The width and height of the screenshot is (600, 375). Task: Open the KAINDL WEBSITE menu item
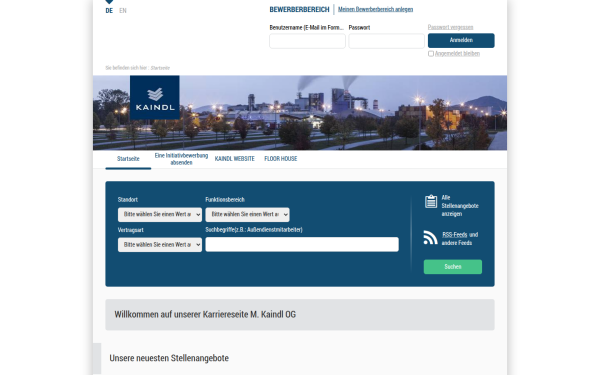click(x=235, y=159)
